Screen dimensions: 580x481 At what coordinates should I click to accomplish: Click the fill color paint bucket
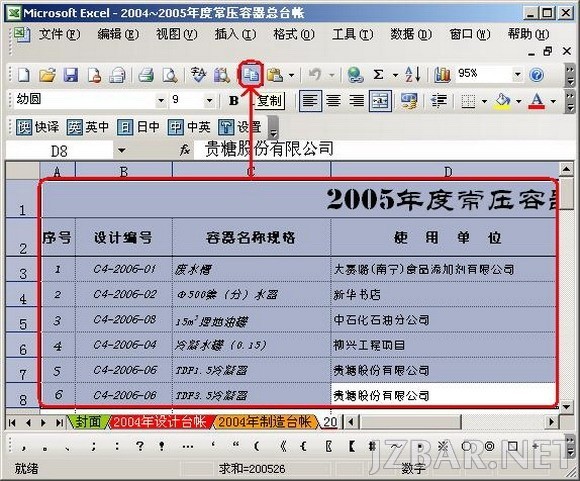(x=502, y=101)
